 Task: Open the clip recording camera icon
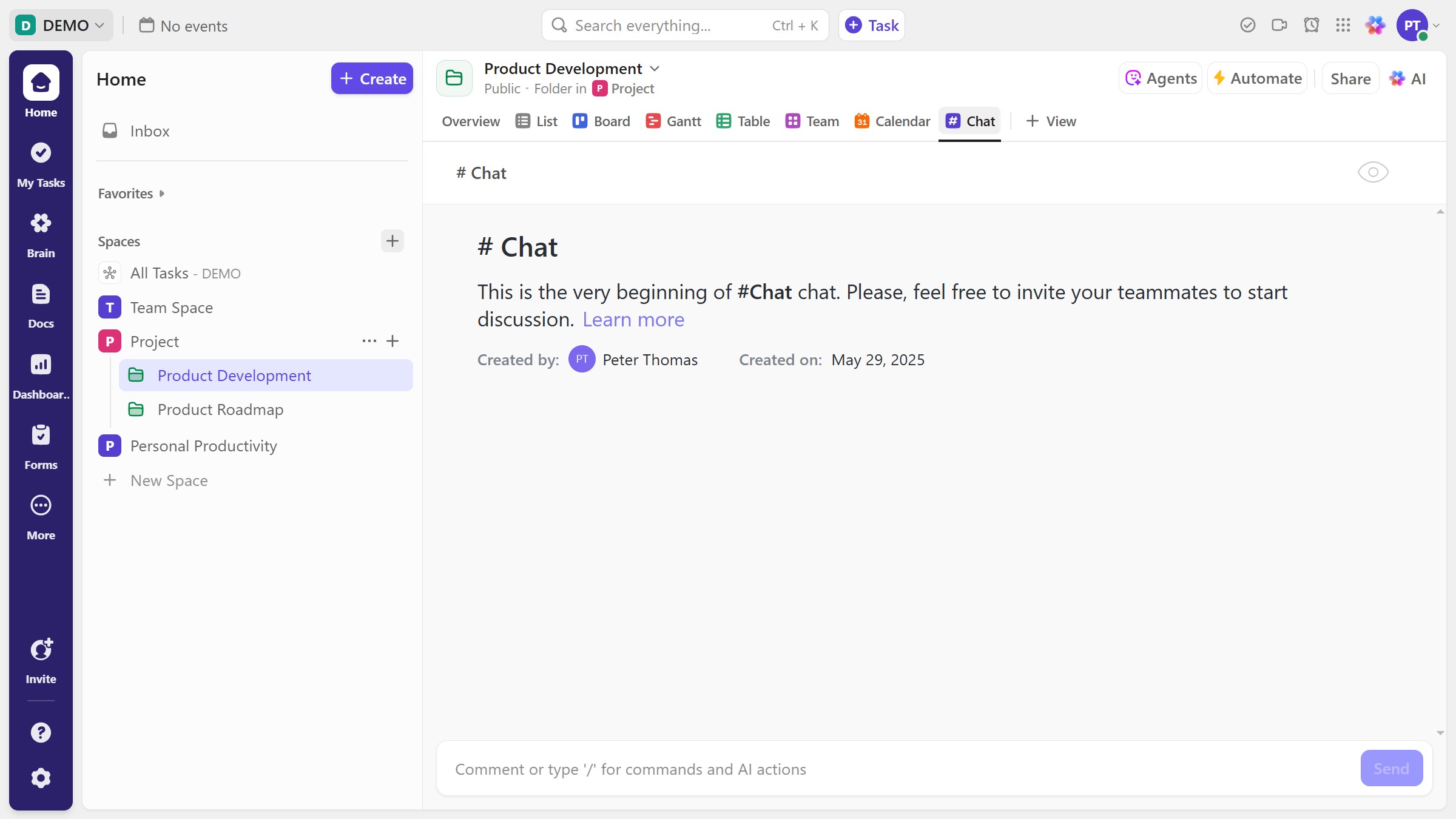click(x=1279, y=25)
